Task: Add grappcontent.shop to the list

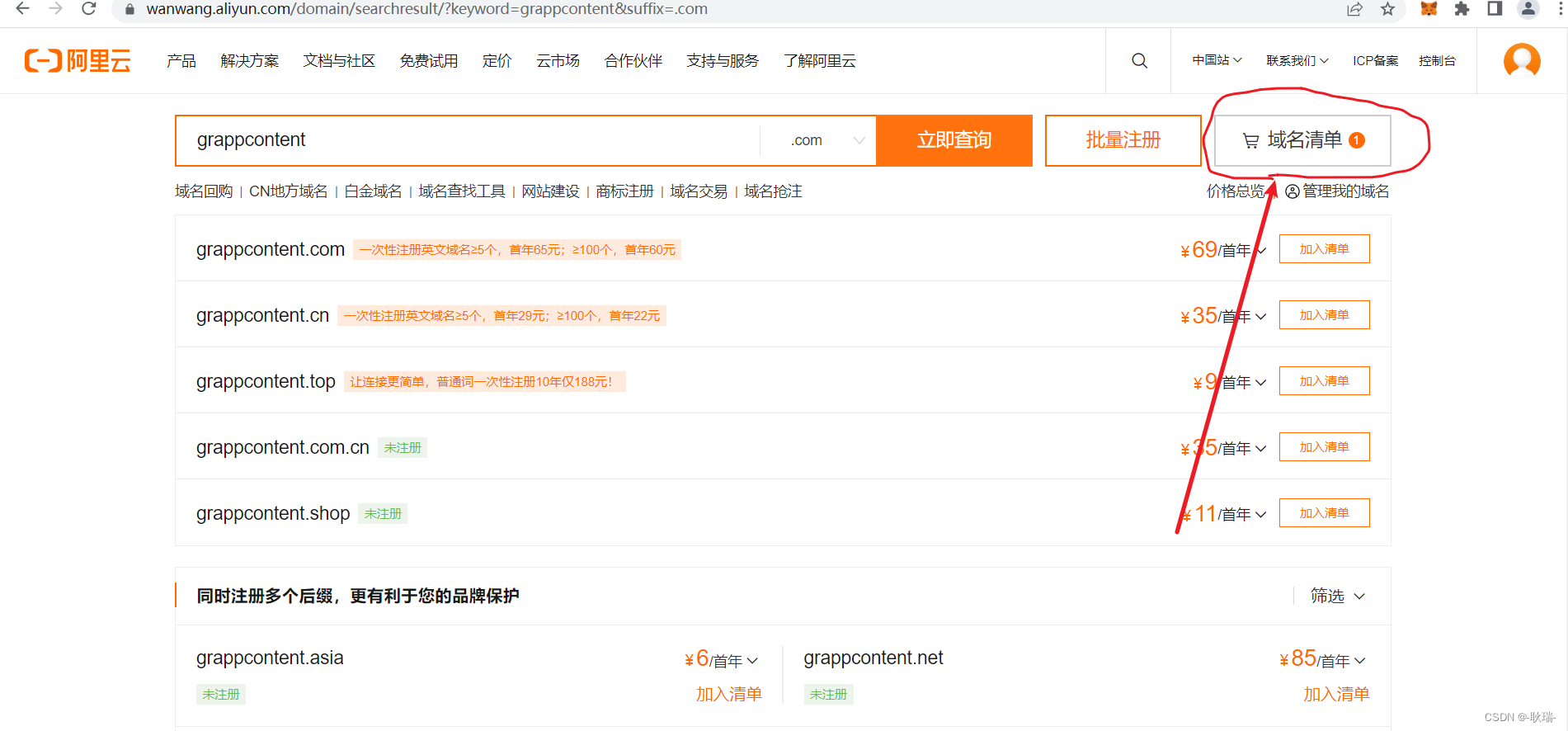Action: [x=1324, y=513]
